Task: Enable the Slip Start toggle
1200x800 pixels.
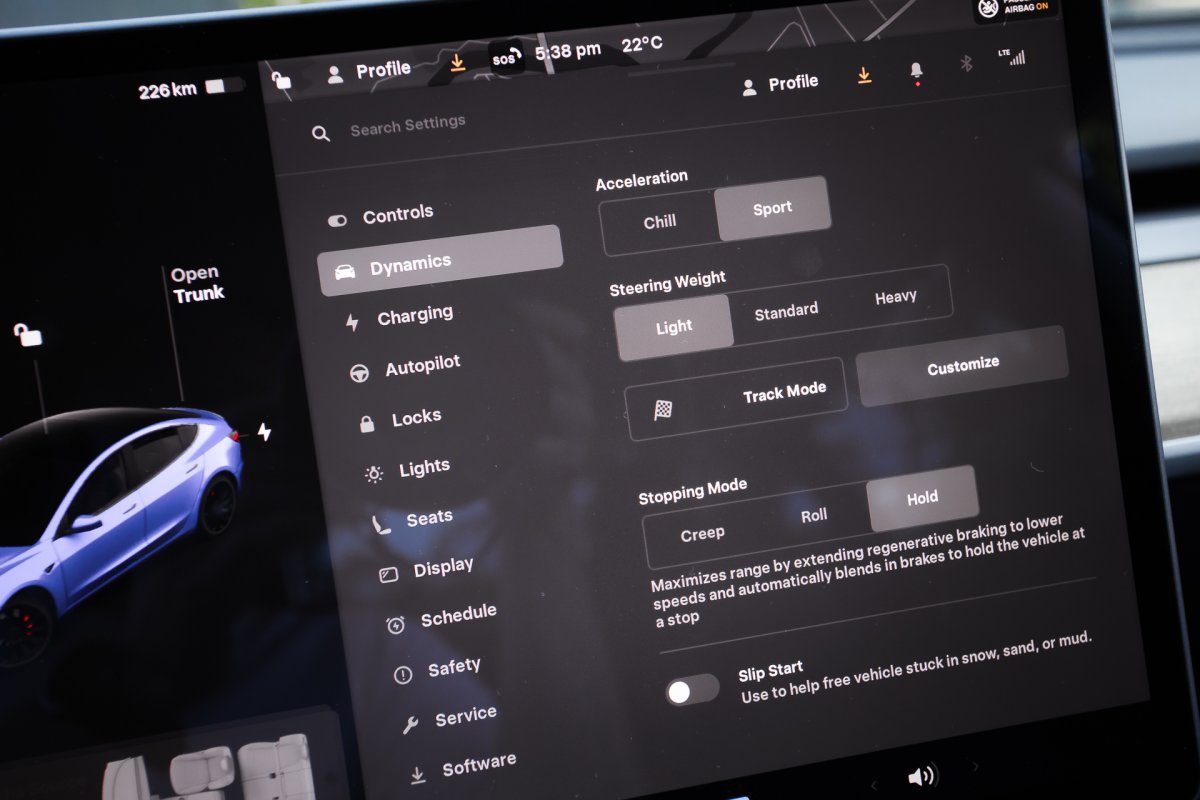Action: (x=693, y=690)
